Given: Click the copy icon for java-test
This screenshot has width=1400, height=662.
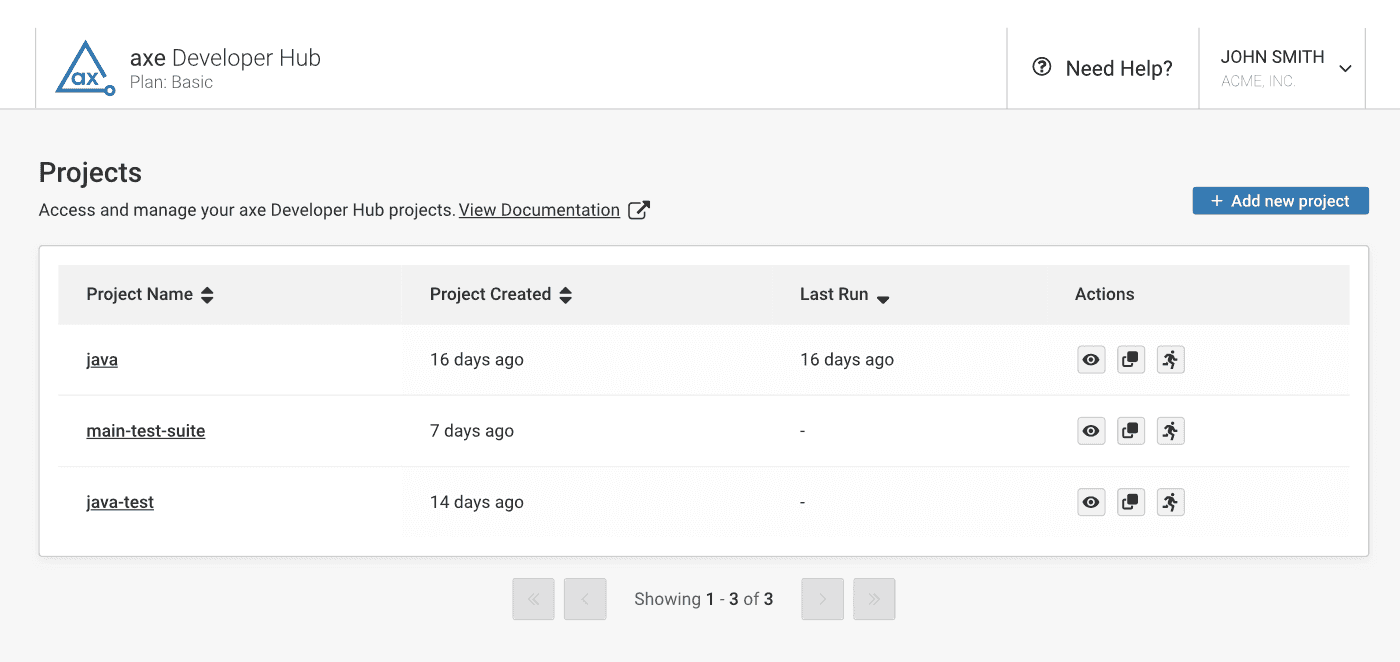Looking at the screenshot, I should (1131, 502).
